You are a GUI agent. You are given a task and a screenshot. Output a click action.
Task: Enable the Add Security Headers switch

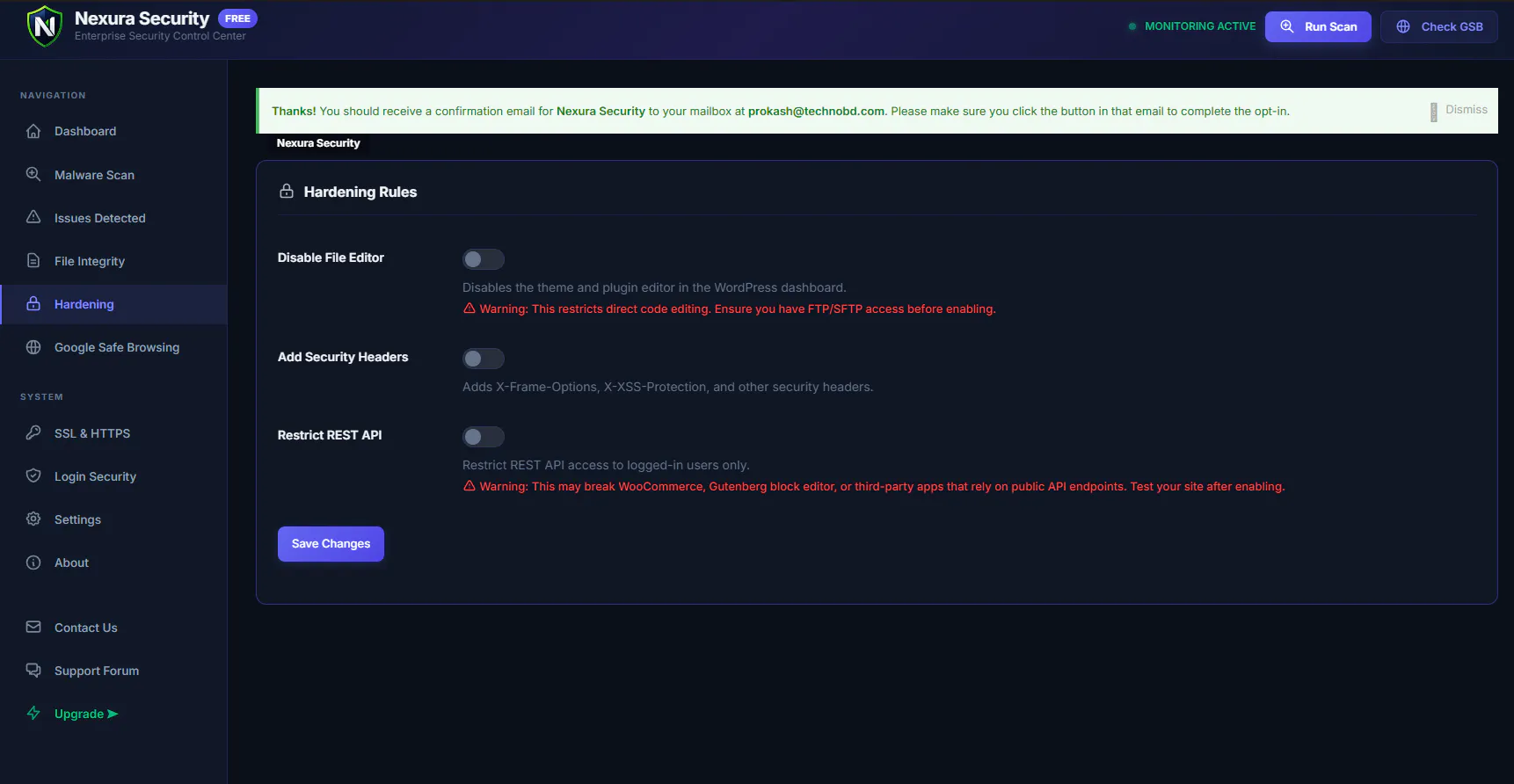point(484,359)
